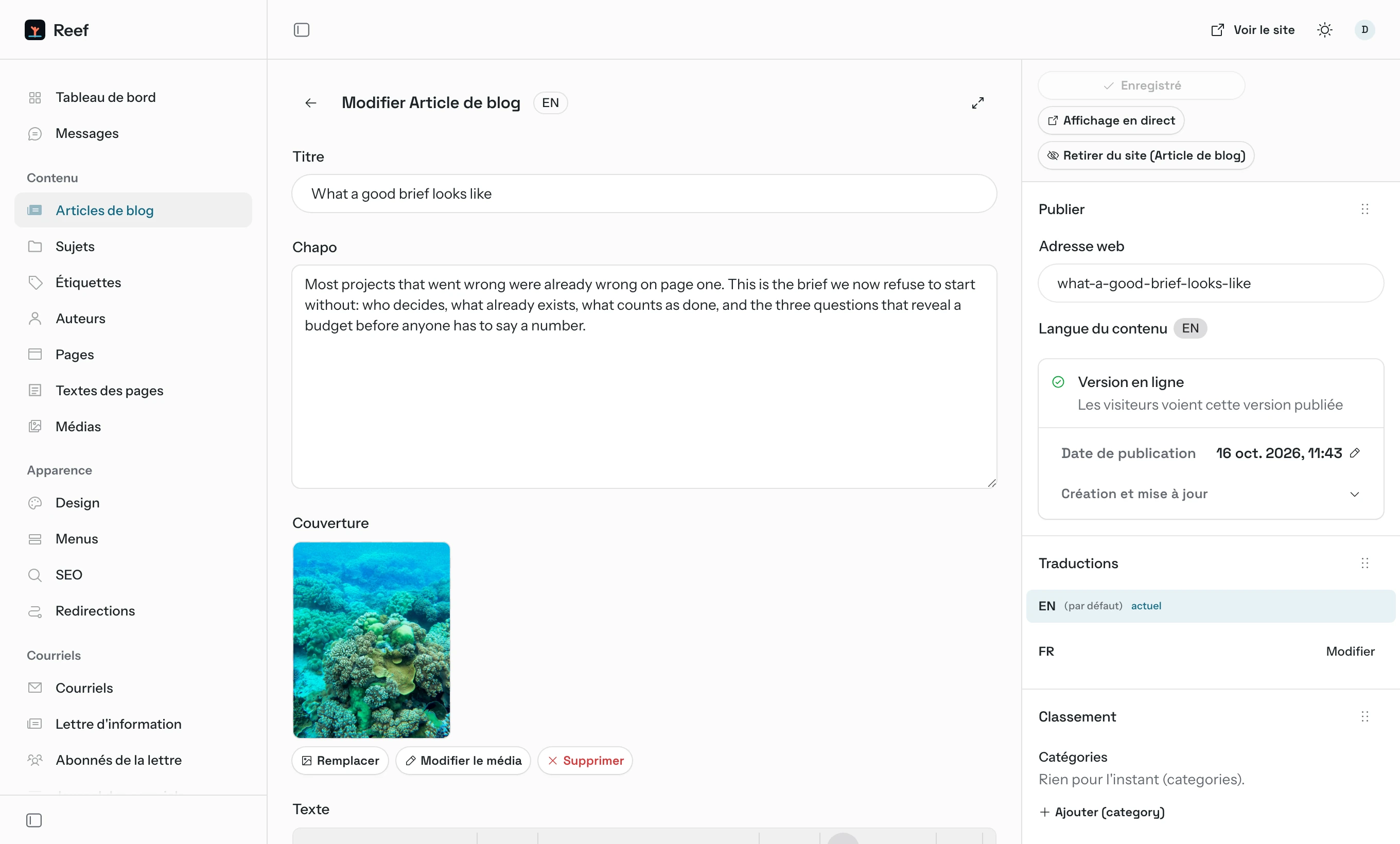The width and height of the screenshot is (1400, 844).
Task: Click the Adresse web slug field
Action: click(x=1210, y=283)
